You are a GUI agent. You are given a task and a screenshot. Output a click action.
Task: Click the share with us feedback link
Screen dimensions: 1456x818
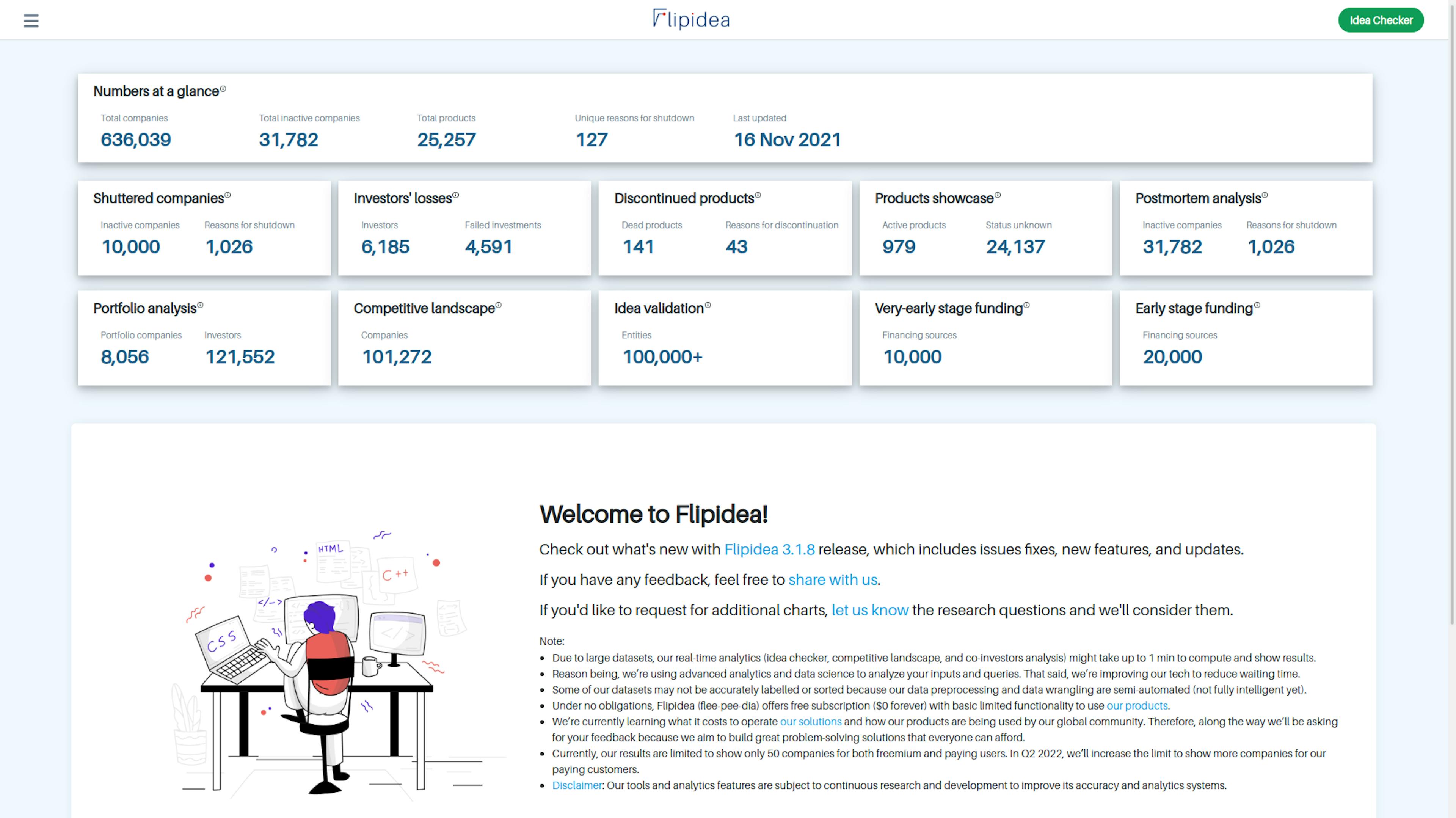pyautogui.click(x=833, y=580)
